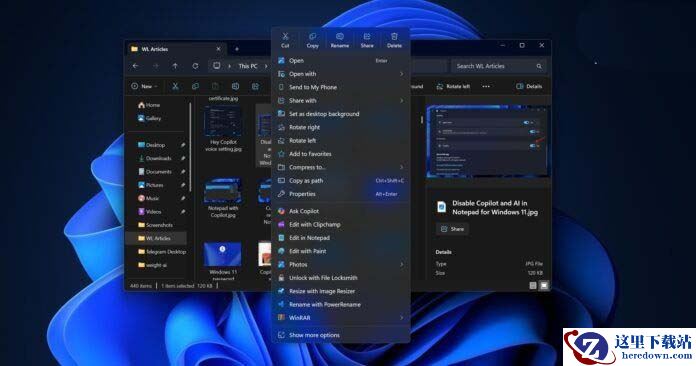Click the Up arrow in File Explorer
696x366 pixels.
[175, 66]
